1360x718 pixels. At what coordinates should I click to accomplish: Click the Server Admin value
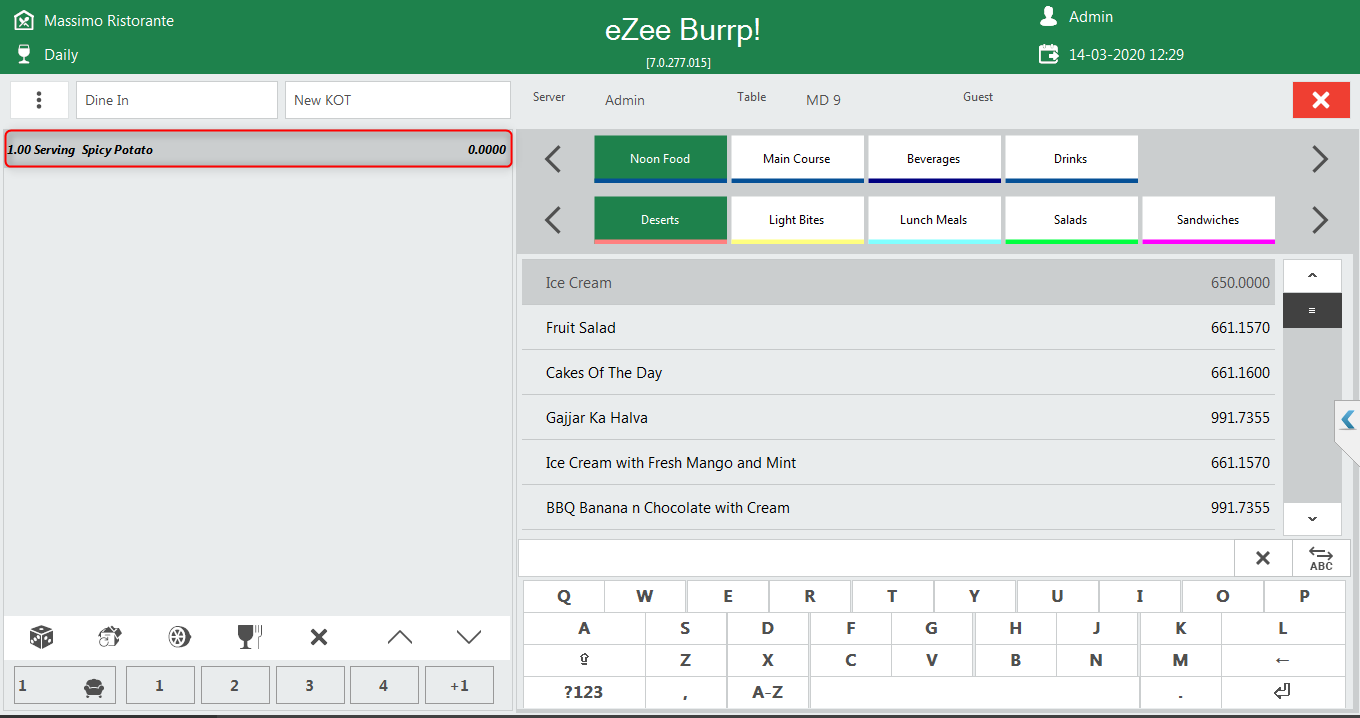pos(625,100)
